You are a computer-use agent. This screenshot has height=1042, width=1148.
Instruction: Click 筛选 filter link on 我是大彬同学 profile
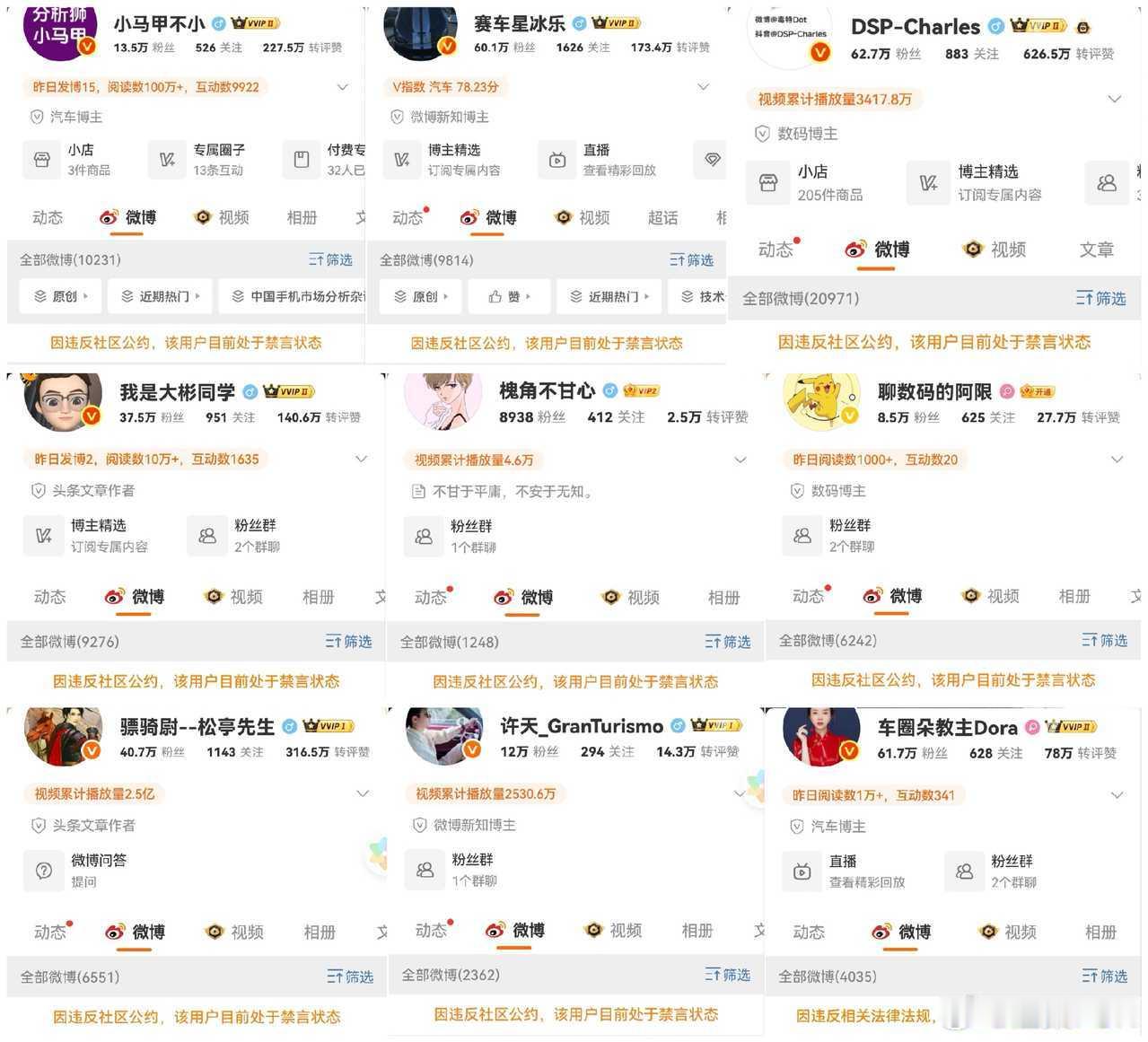point(348,641)
